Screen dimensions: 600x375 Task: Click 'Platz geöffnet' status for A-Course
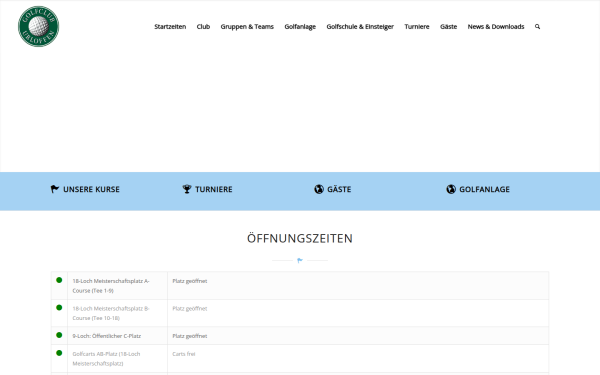189,281
